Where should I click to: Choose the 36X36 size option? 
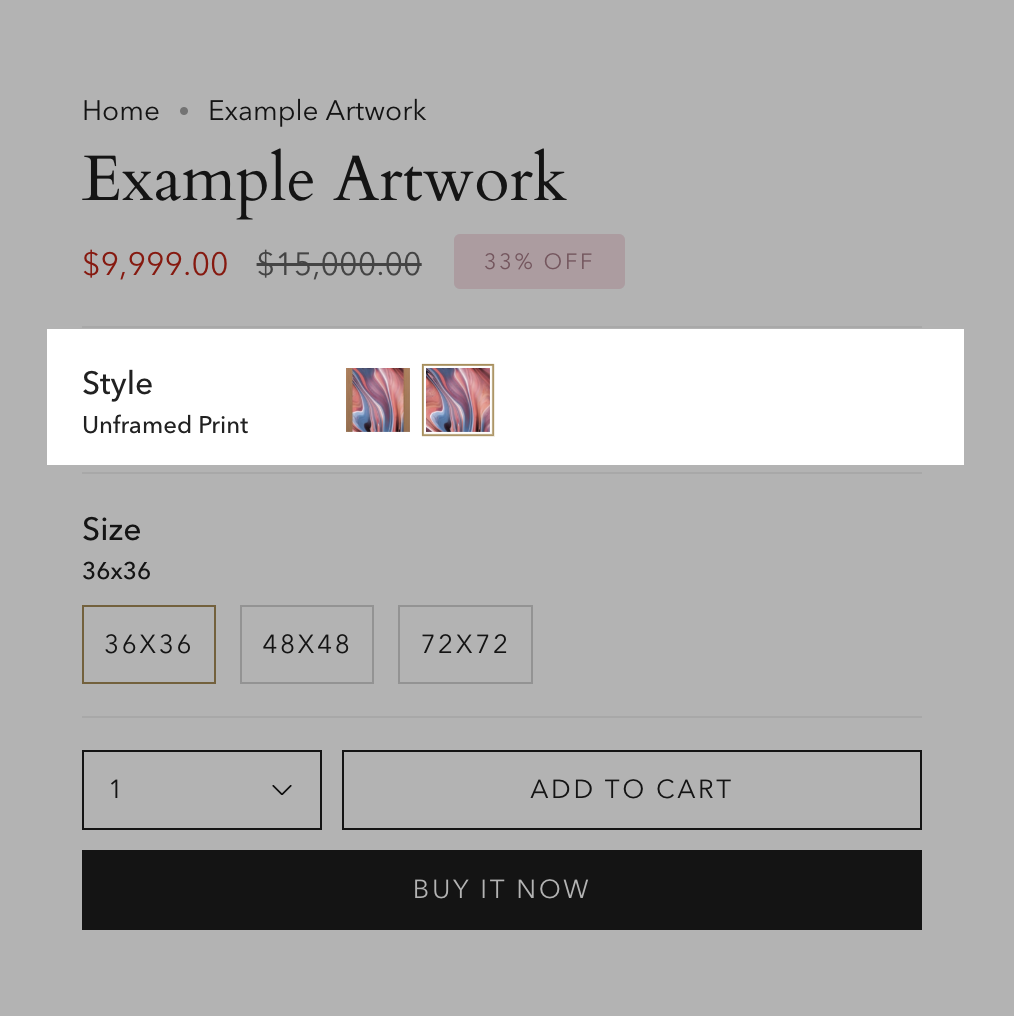pyautogui.click(x=148, y=644)
